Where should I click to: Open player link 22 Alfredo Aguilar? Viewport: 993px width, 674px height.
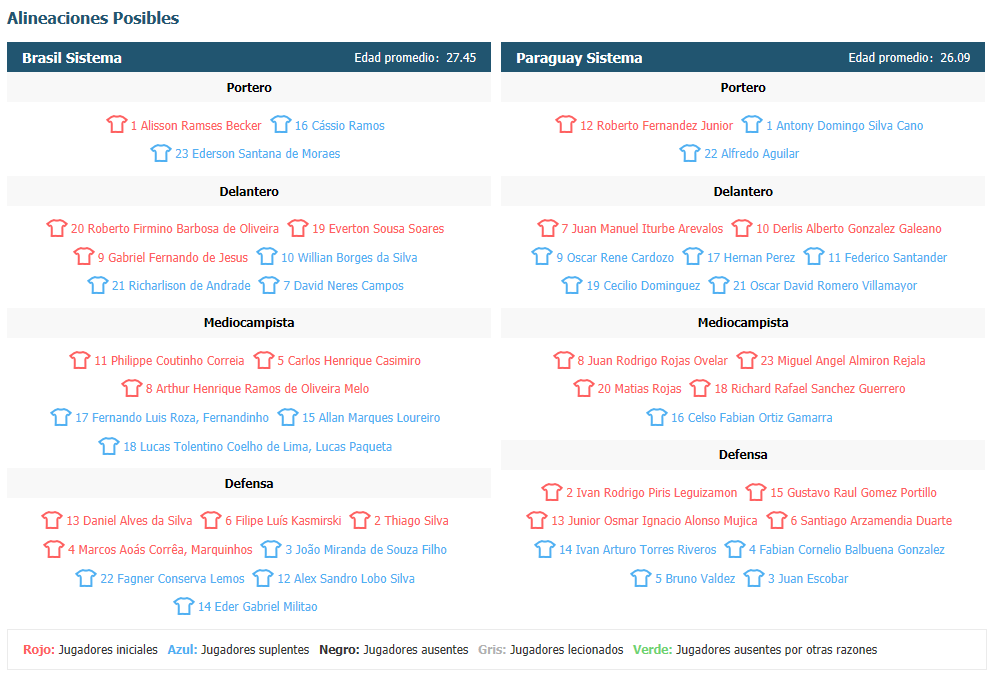pos(752,153)
